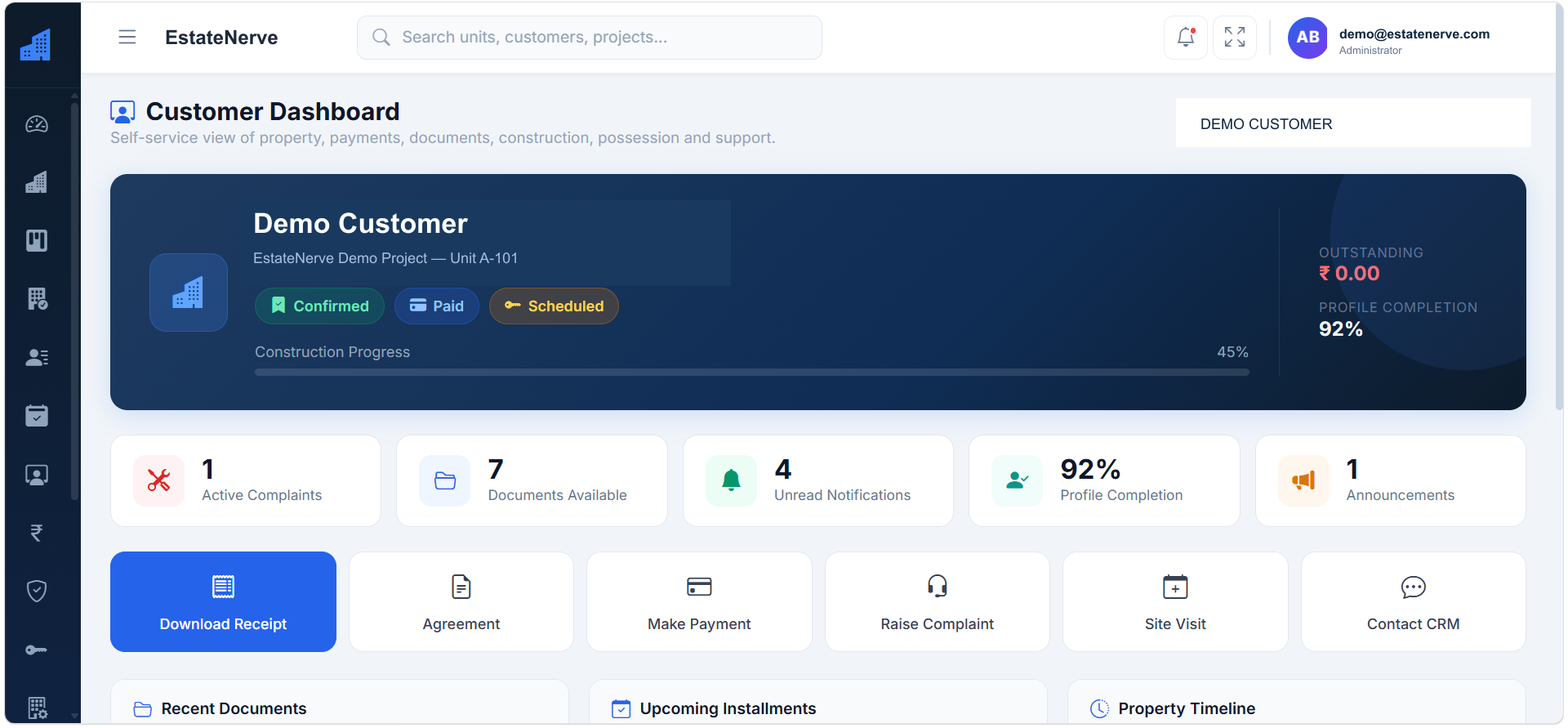This screenshot has width=1568, height=728.
Task: Open the DEMO CUSTOMER selector
Action: pyautogui.click(x=1353, y=123)
